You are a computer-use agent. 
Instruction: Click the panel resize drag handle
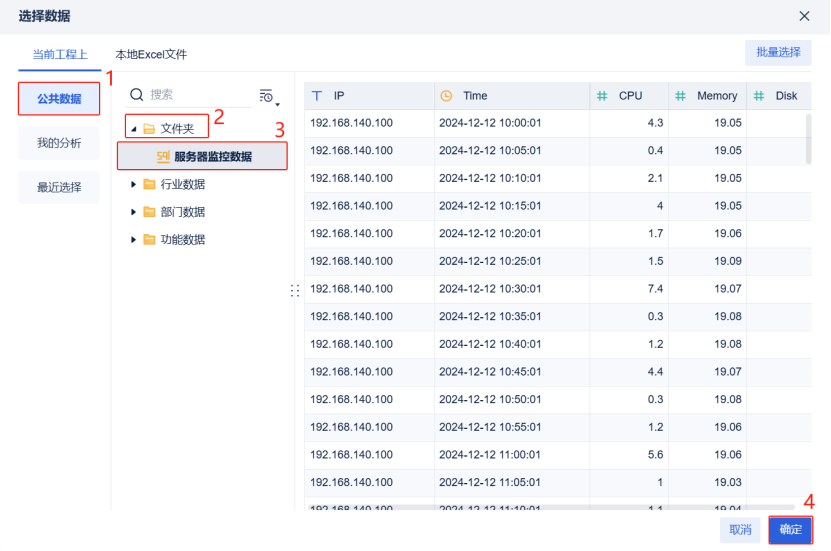point(295,290)
